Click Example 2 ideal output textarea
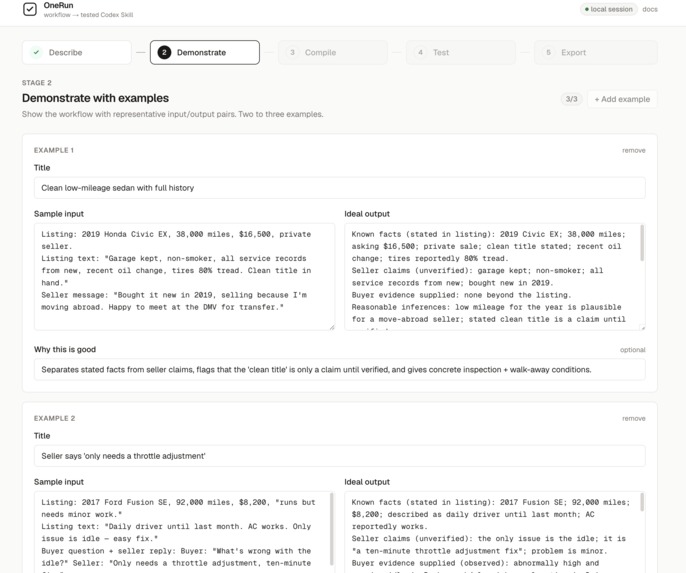Image resolution: width=686 pixels, height=573 pixels. [494, 532]
